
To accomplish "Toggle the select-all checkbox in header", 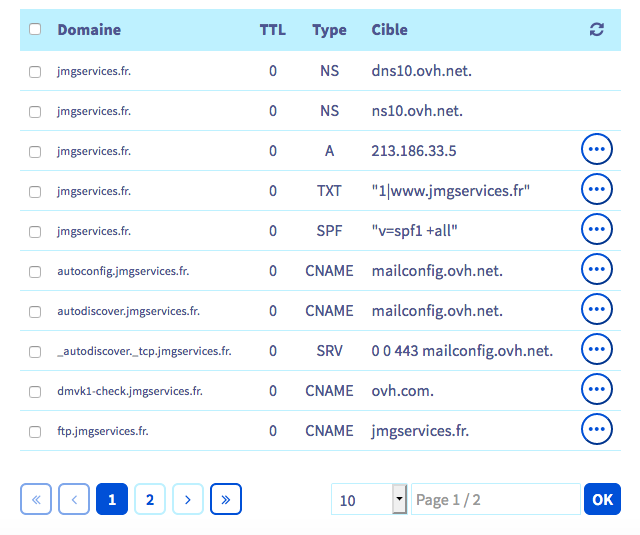I will (x=35, y=30).
